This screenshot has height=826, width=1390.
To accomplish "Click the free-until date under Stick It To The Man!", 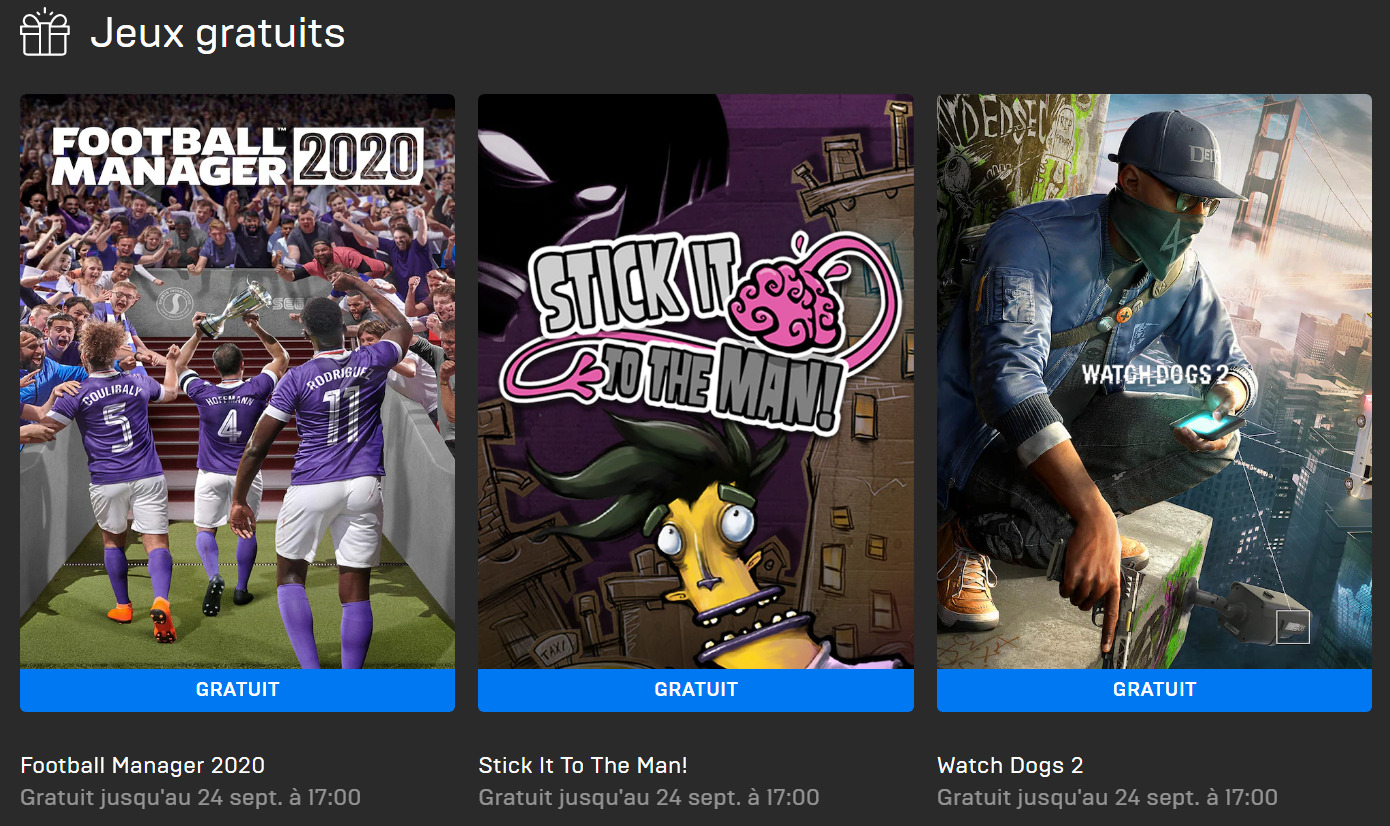I will coord(649,798).
